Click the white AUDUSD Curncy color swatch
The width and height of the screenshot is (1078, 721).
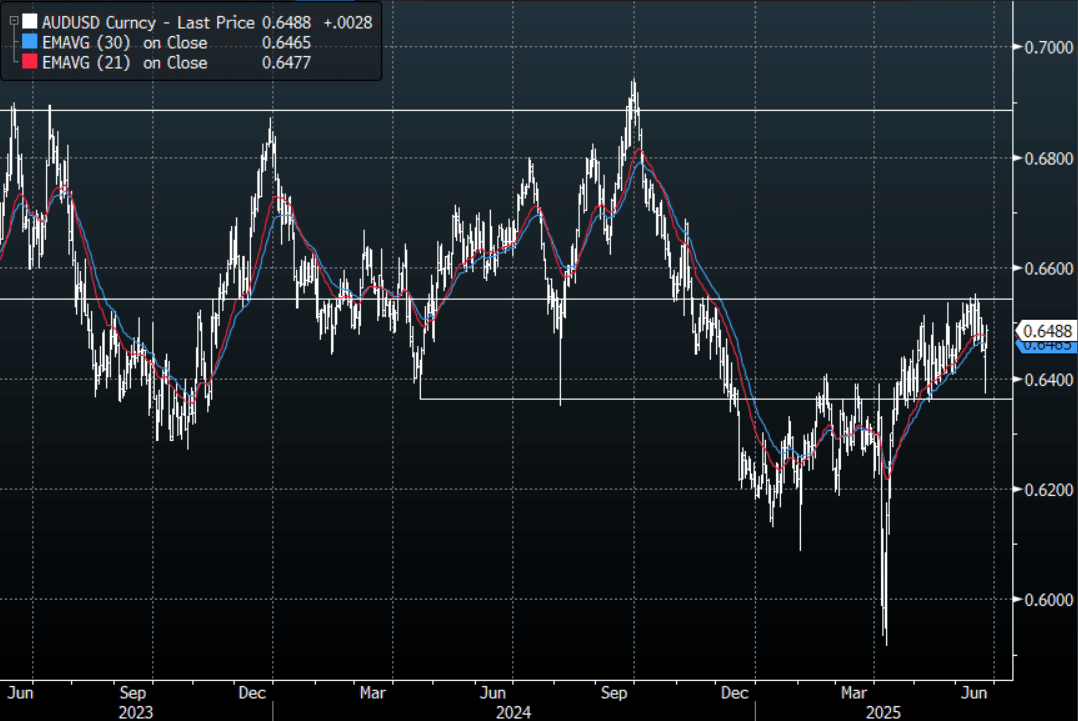click(x=31, y=21)
